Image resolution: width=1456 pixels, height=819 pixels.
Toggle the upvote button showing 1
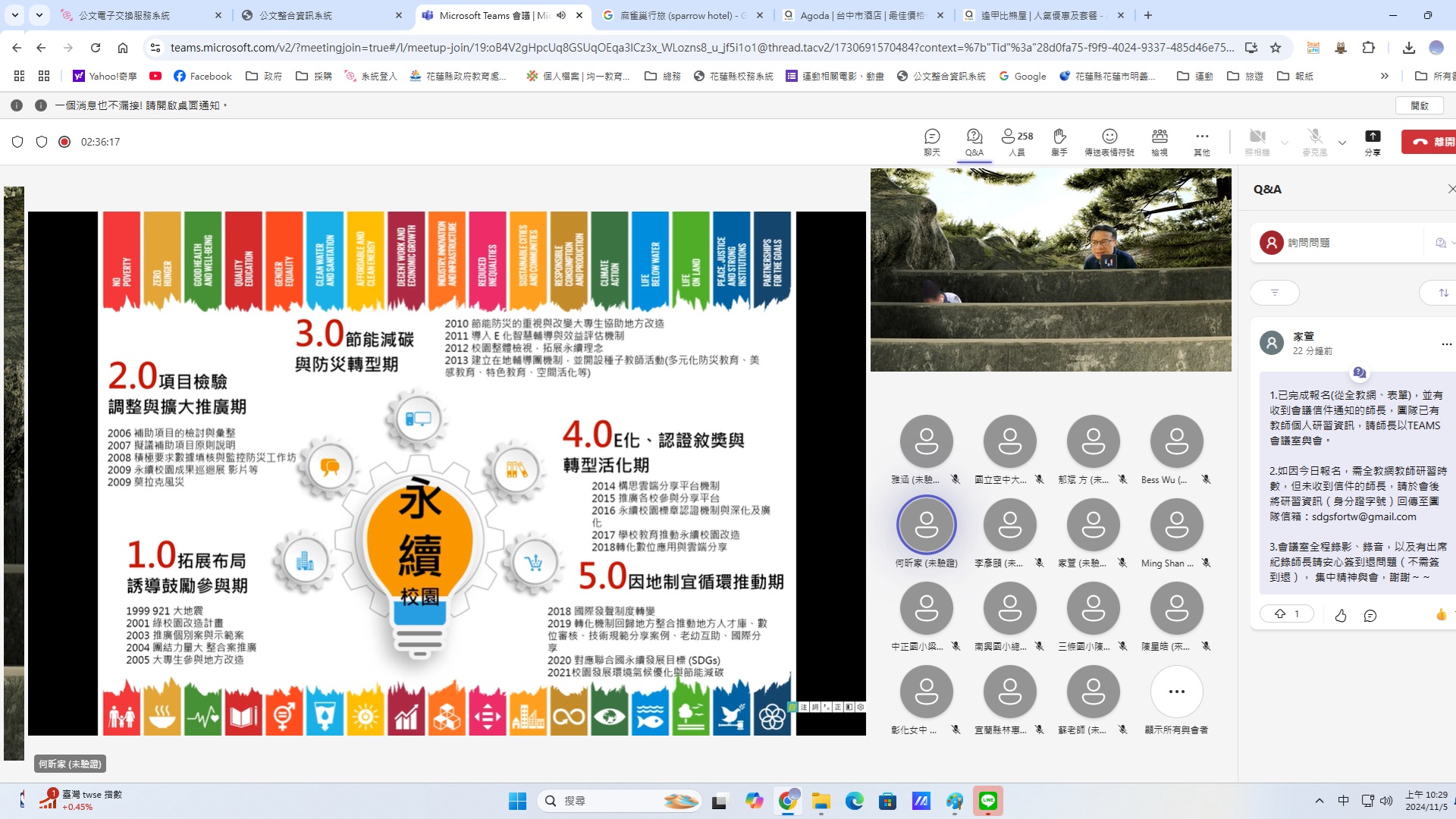(x=1287, y=613)
